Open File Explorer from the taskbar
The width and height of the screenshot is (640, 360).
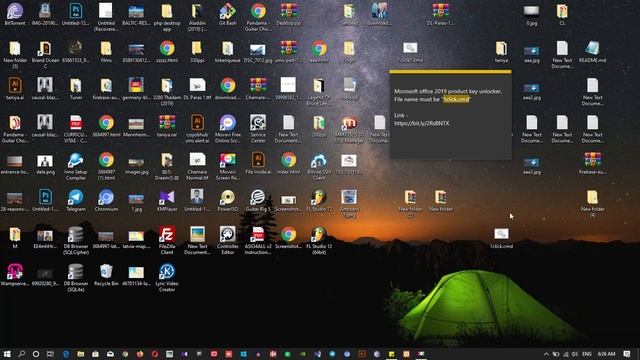pos(80,353)
